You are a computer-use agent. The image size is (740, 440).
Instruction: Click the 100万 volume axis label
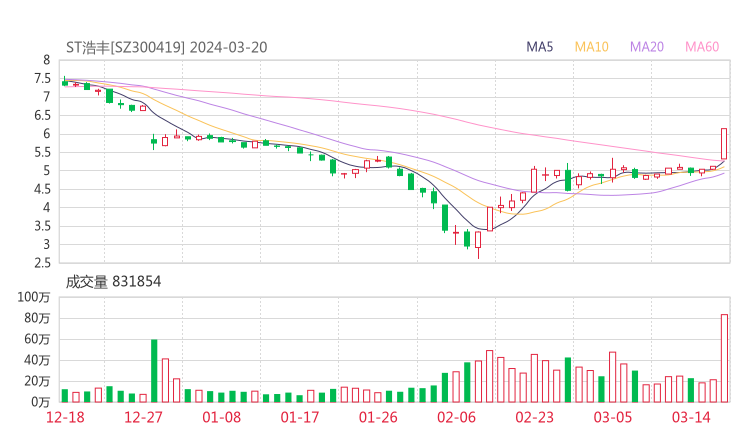pyautogui.click(x=34, y=297)
